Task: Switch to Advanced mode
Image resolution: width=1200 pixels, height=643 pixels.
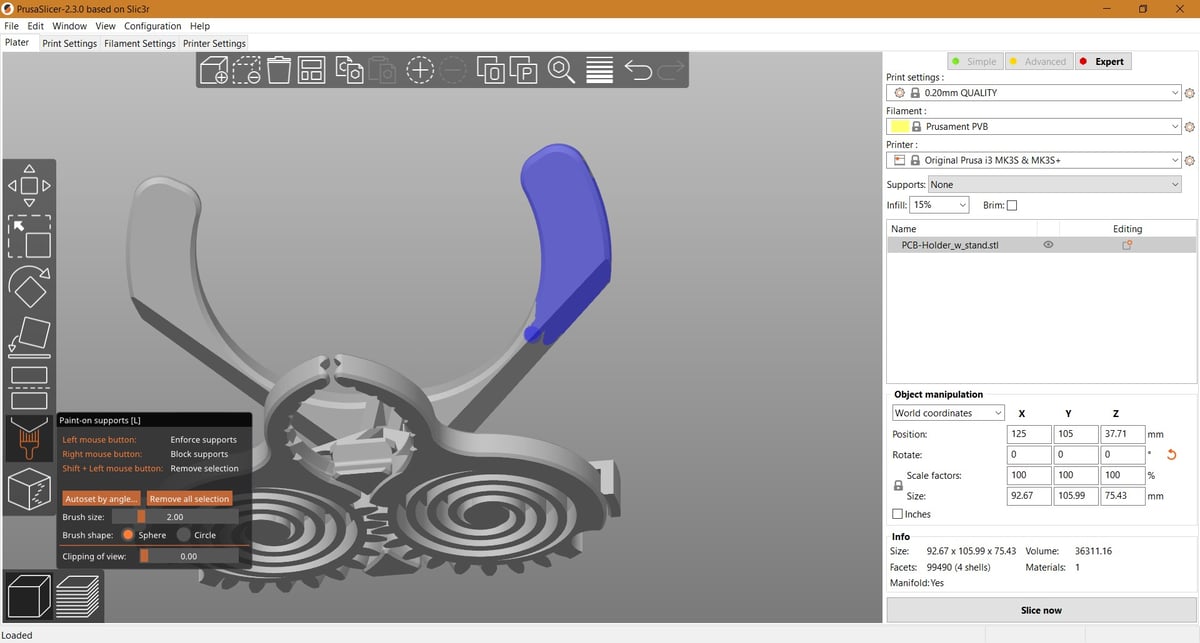Action: coord(1037,61)
